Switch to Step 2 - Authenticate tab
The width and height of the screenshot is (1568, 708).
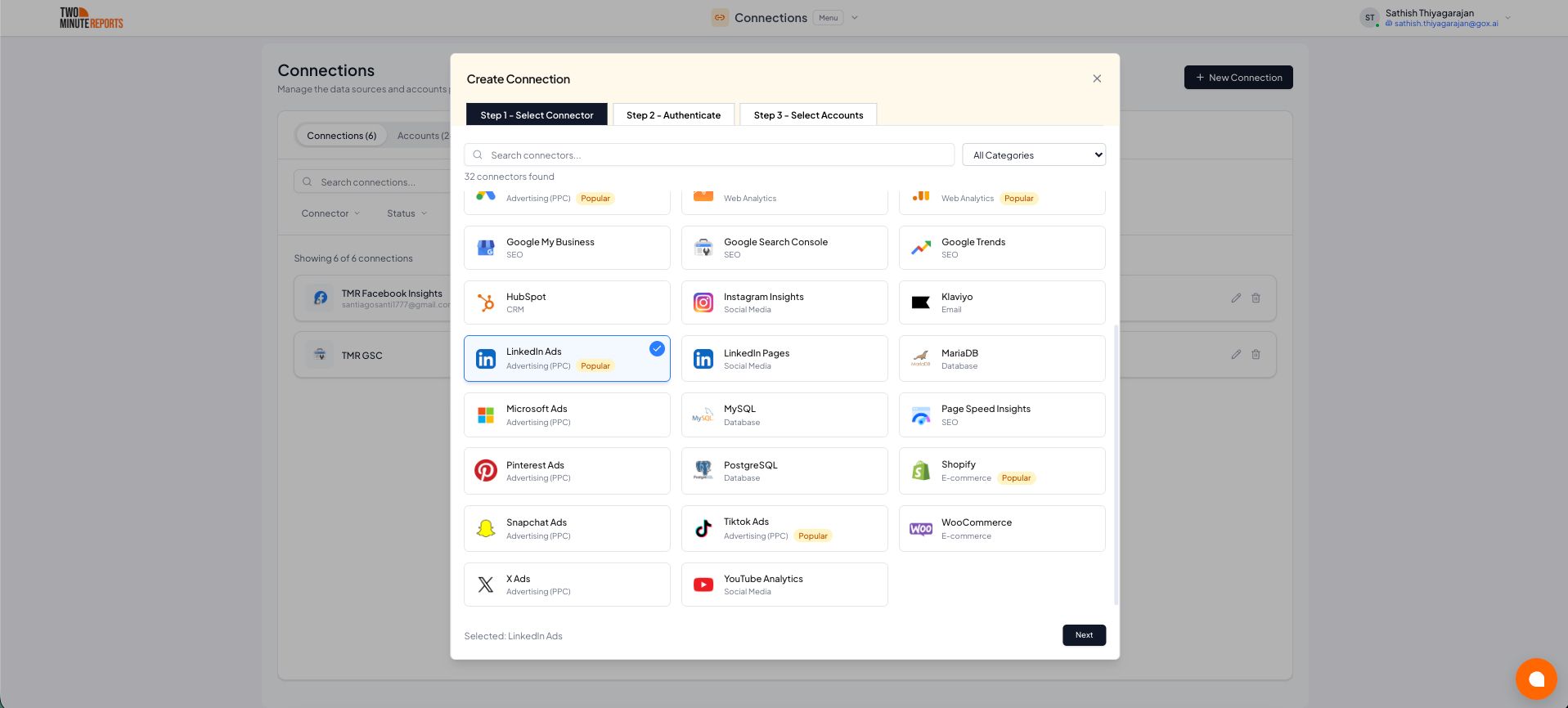tap(673, 115)
